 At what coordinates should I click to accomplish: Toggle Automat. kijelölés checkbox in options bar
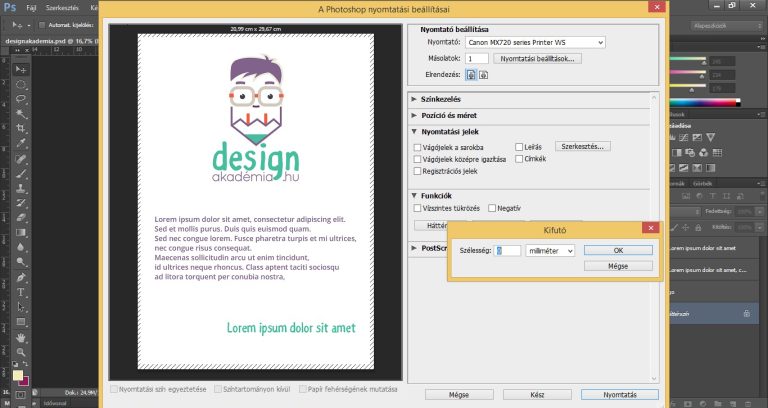click(42, 25)
